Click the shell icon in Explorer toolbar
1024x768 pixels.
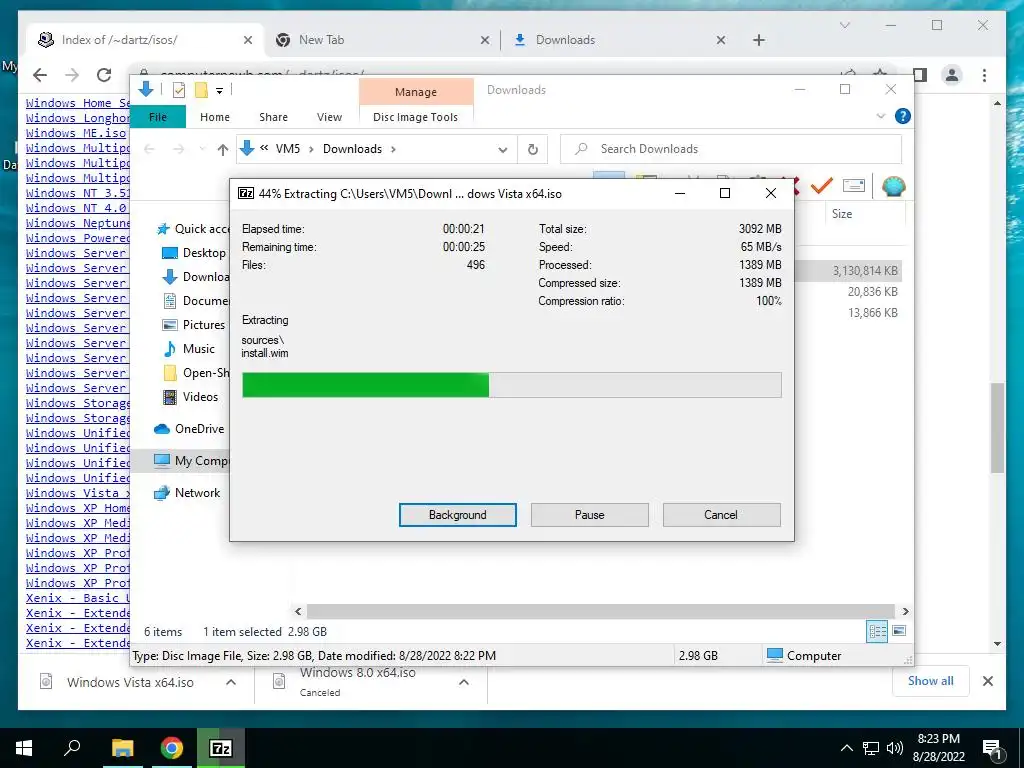(x=893, y=187)
